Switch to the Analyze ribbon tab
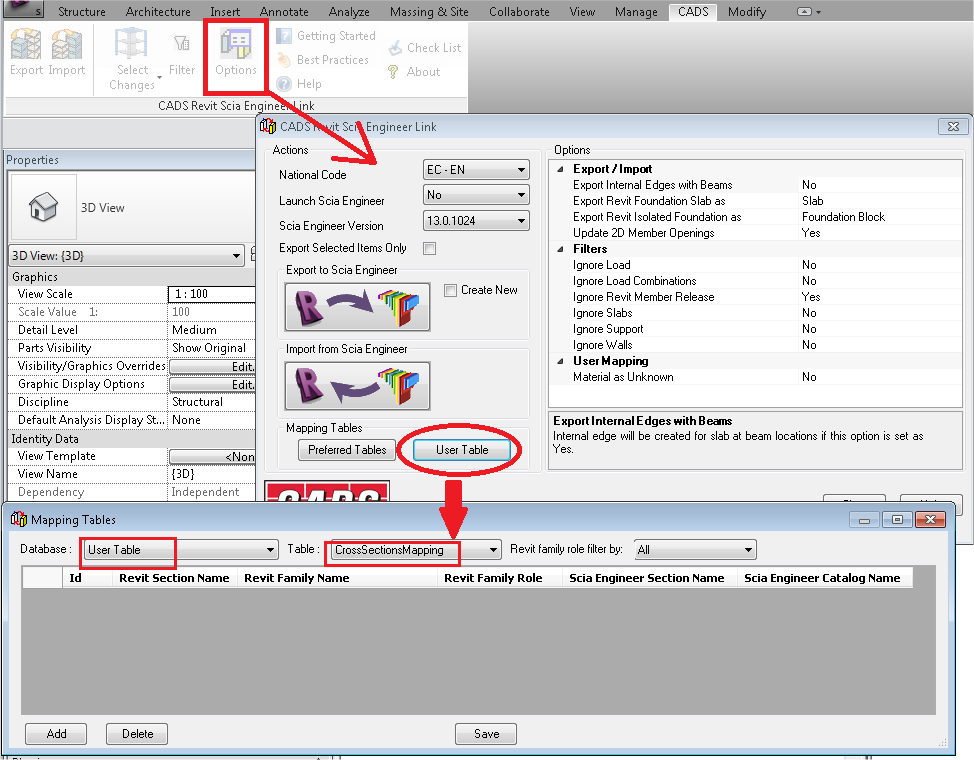The image size is (974, 760). [x=349, y=12]
